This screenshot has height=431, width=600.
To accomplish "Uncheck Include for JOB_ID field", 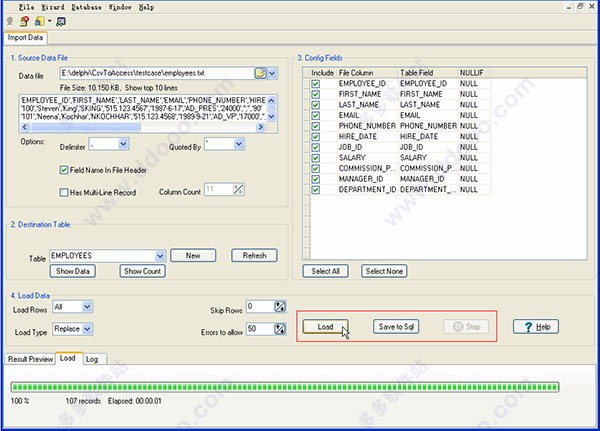I will 316,147.
